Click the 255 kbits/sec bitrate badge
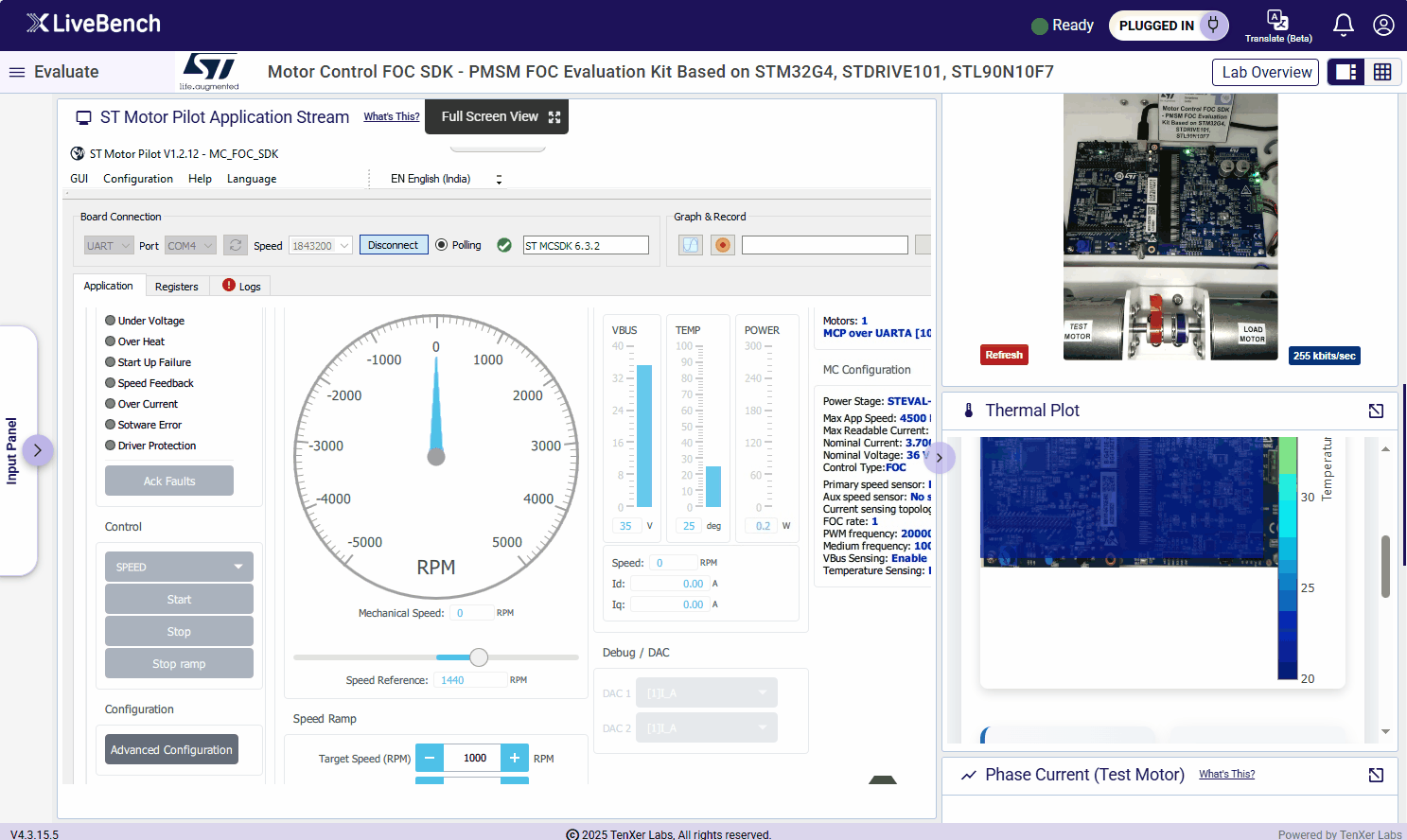 [1325, 356]
